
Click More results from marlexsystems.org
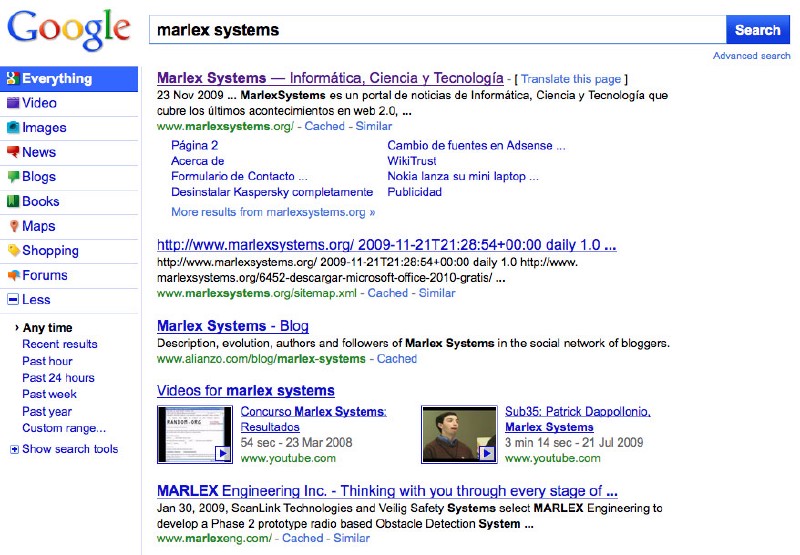point(273,212)
